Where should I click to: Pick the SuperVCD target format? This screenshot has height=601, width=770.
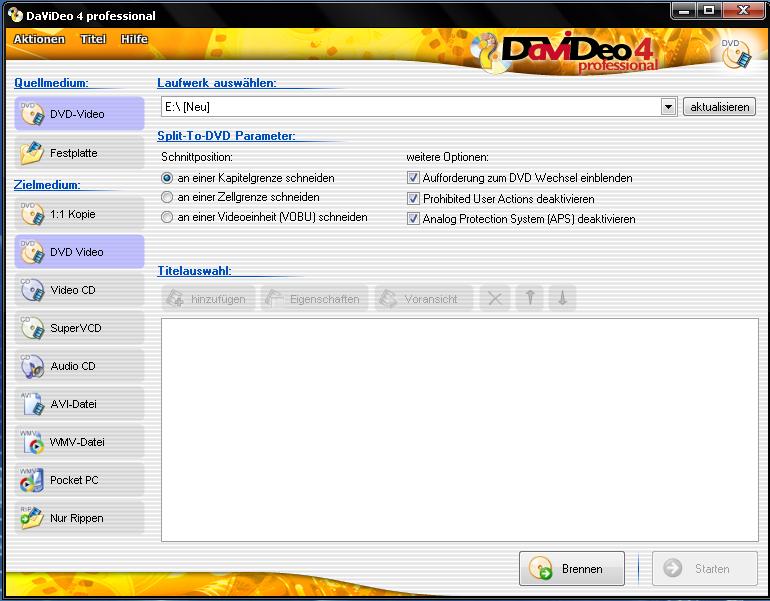[79, 328]
